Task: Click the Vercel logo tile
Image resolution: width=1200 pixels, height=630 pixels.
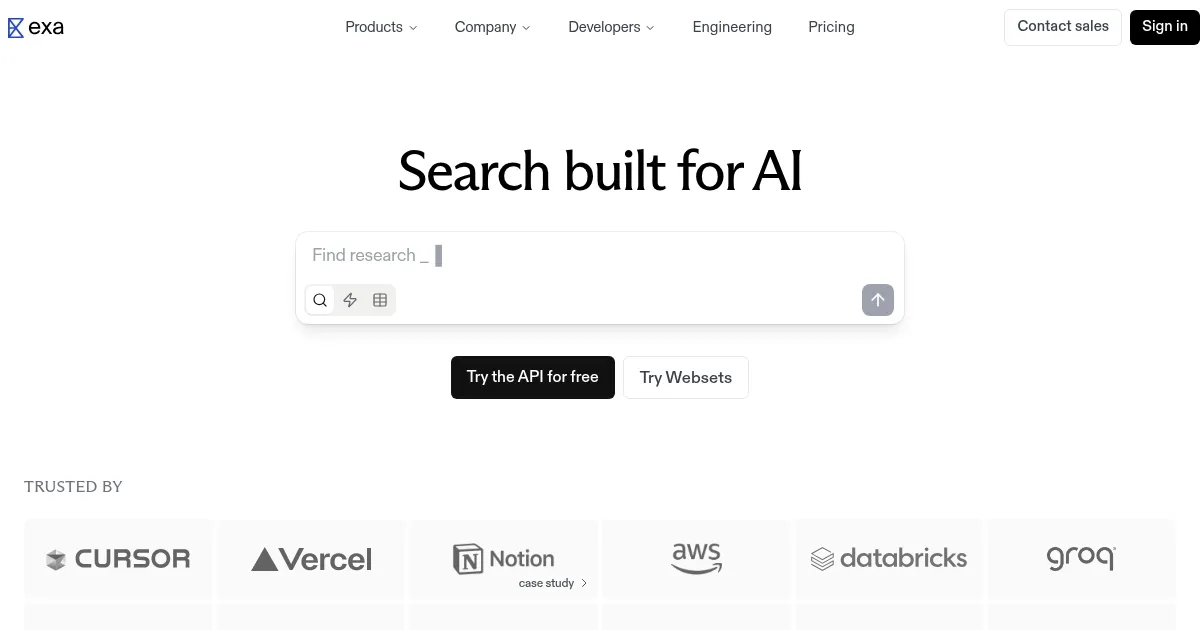Action: coord(310,559)
